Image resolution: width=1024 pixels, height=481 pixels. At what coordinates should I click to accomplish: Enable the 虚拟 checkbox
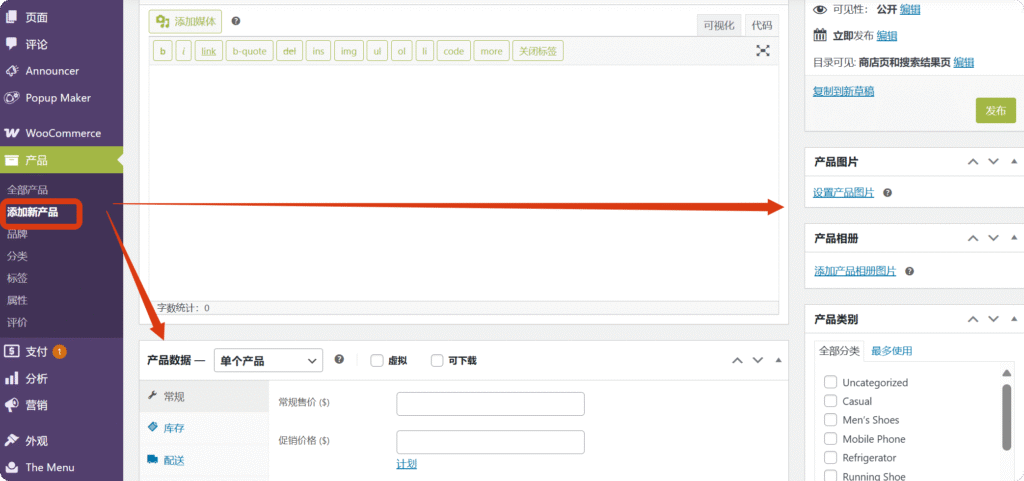point(377,360)
